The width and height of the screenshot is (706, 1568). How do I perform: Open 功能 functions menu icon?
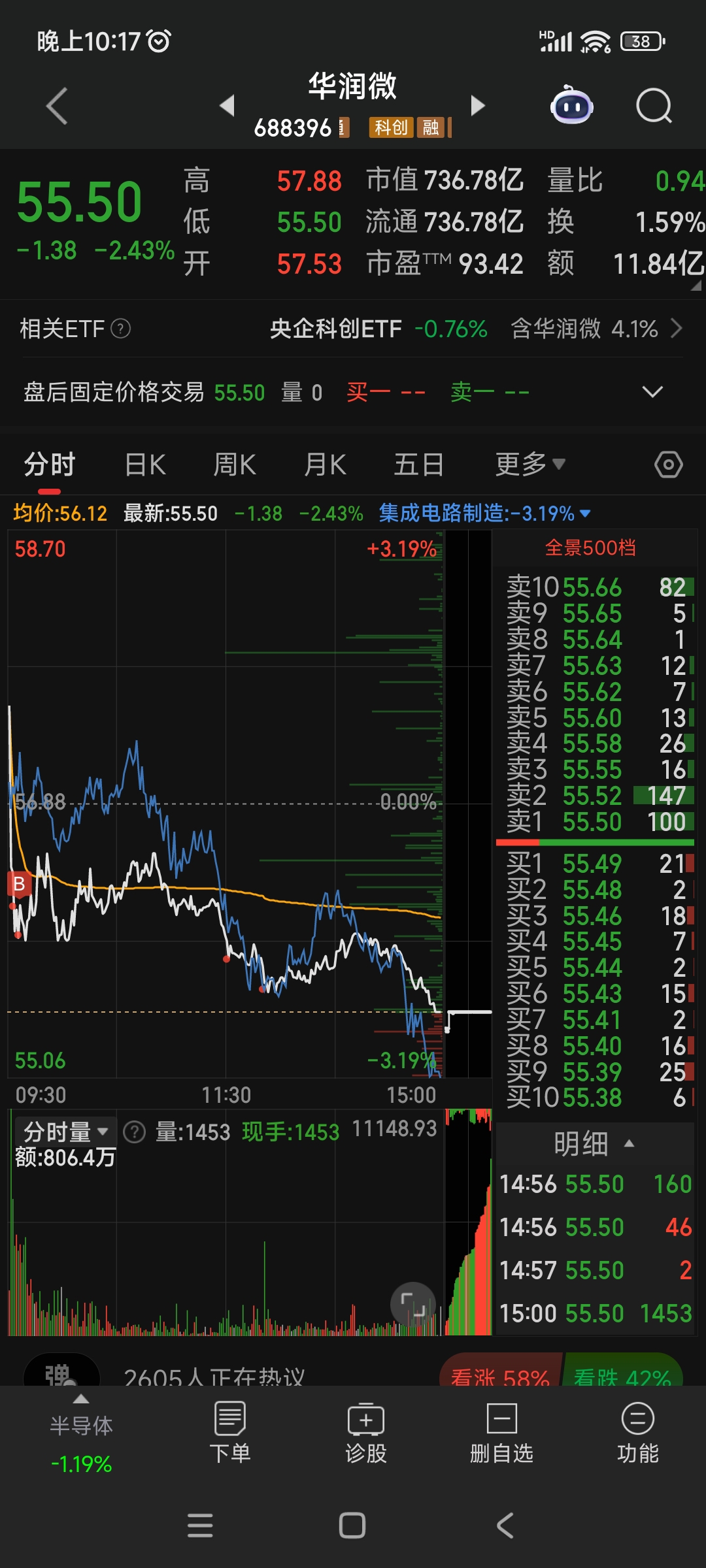click(x=638, y=1432)
